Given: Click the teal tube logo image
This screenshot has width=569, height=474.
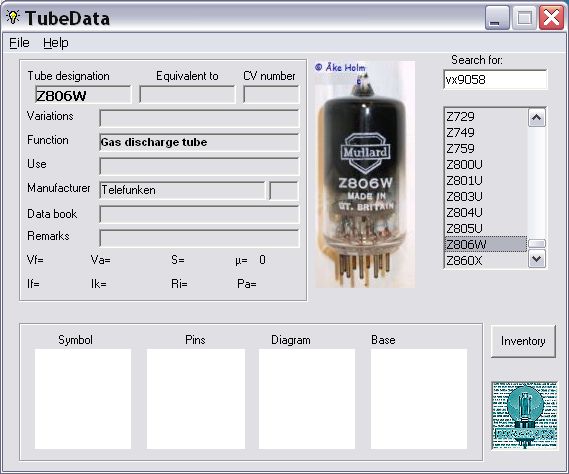Looking at the screenshot, I should [525, 416].
